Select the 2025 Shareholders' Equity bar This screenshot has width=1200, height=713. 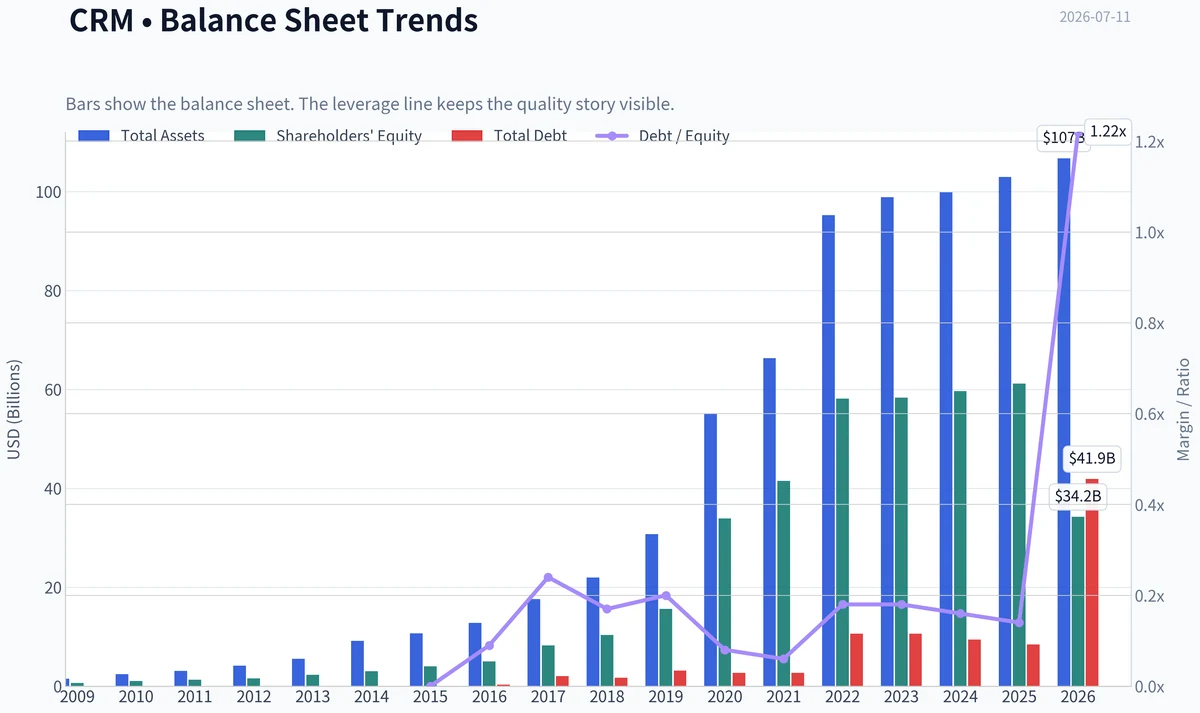[1019, 535]
